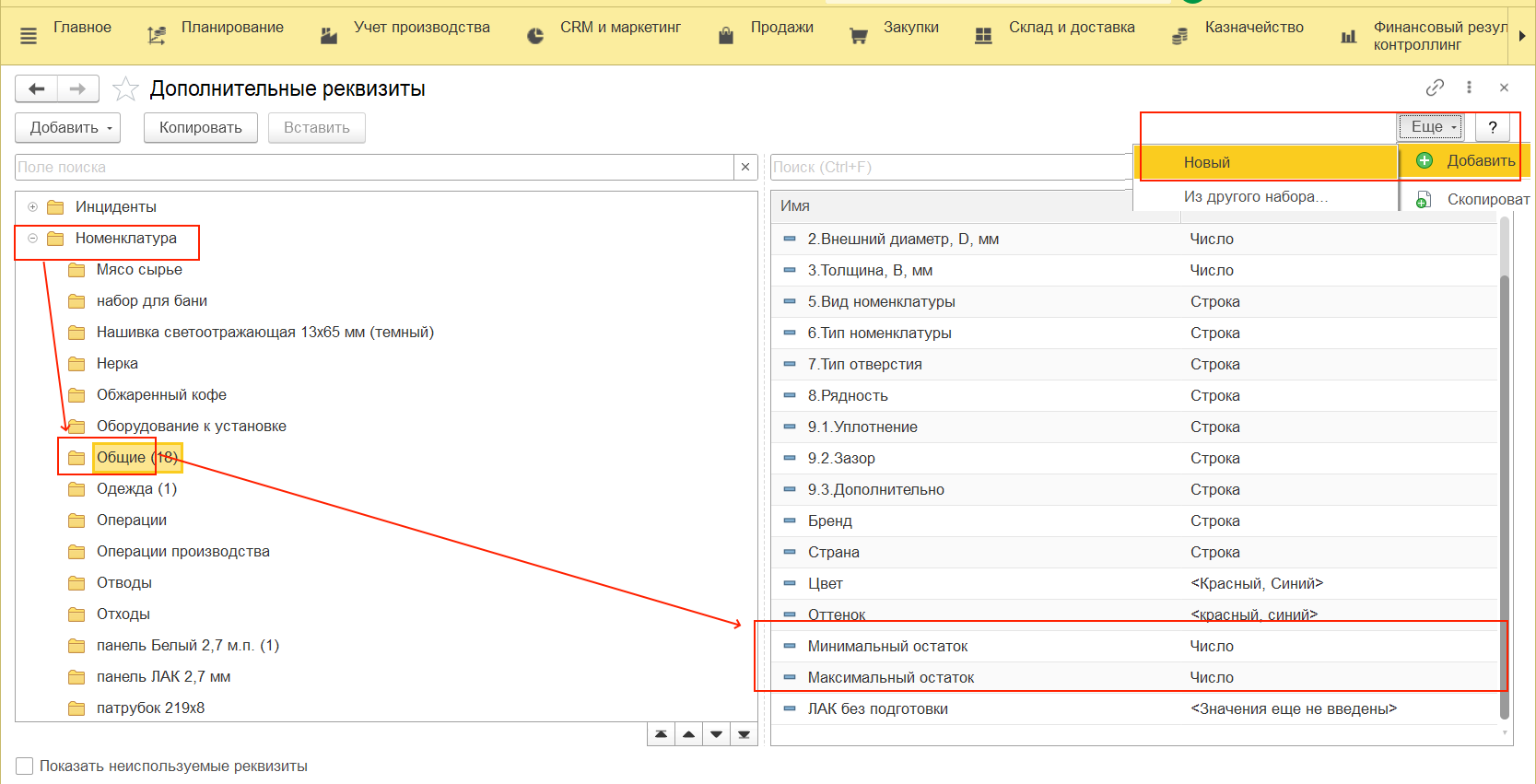The height and width of the screenshot is (784, 1536).
Task: Open the main hamburger menu icon
Action: pyautogui.click(x=29, y=36)
